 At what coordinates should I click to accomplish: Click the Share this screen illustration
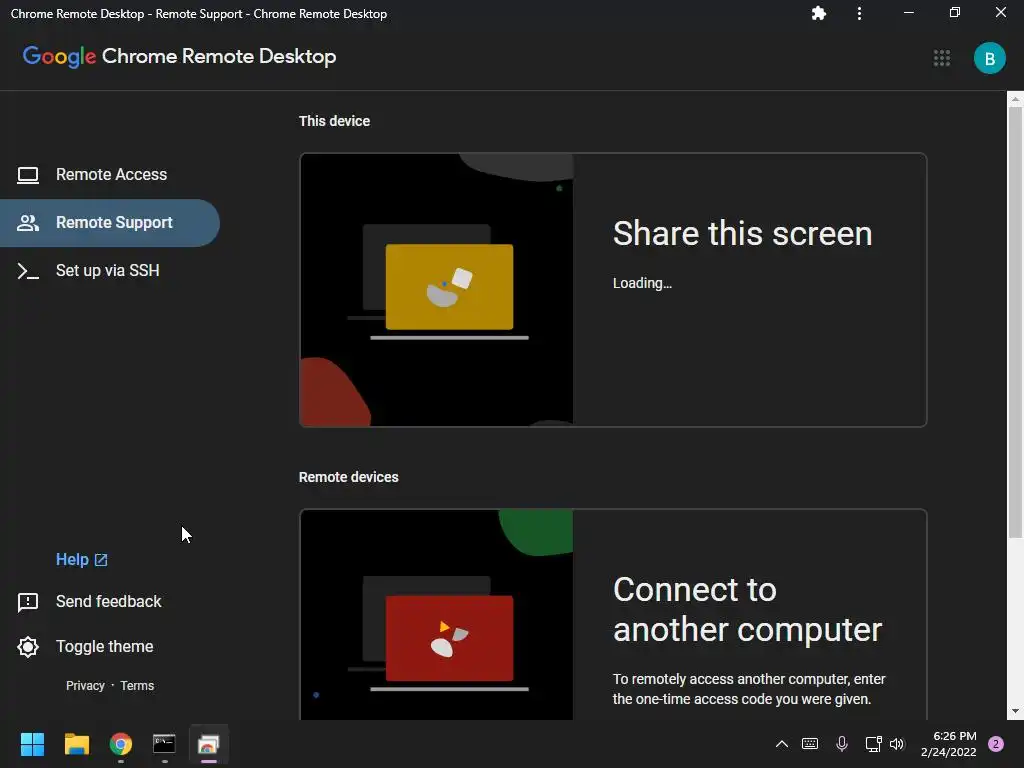[x=436, y=290]
